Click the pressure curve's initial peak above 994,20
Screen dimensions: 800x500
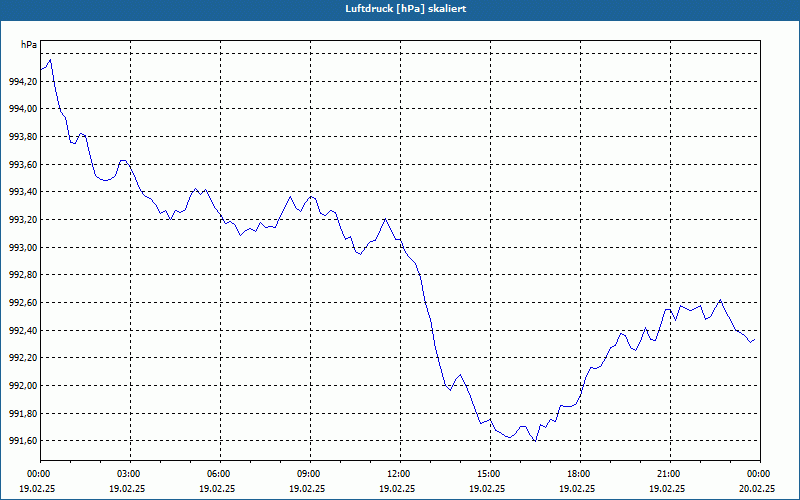(50, 60)
